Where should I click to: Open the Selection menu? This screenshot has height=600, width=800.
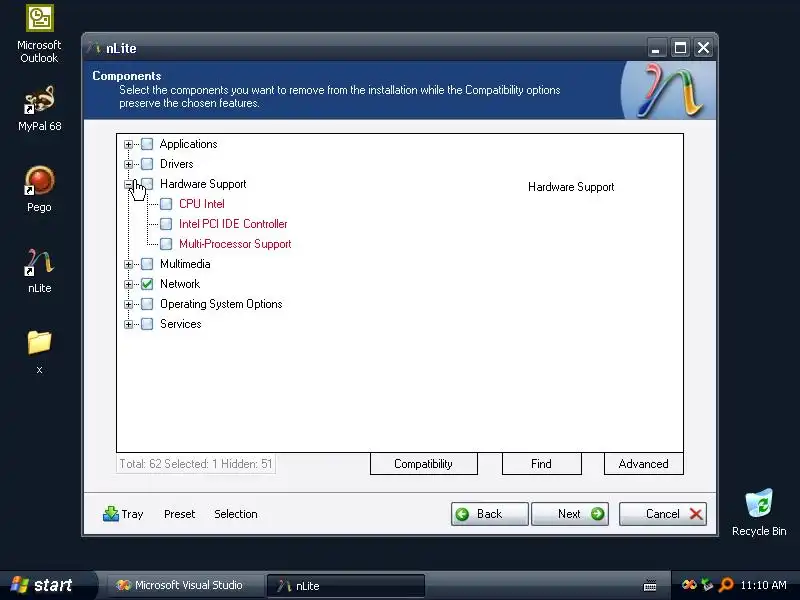[x=236, y=514]
